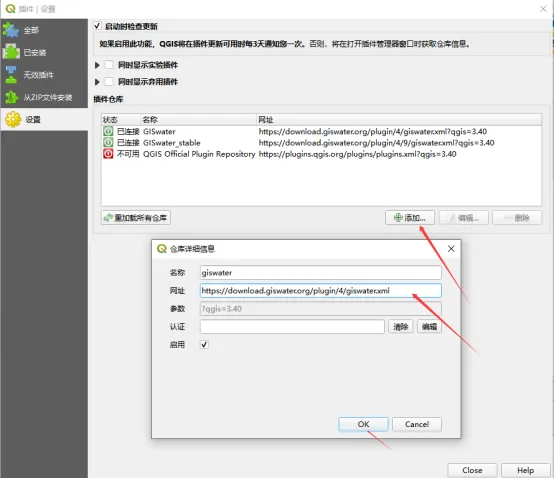The width and height of the screenshot is (554, 479).
Task: Select the GISwater repository name
Action: pyautogui.click(x=159, y=131)
